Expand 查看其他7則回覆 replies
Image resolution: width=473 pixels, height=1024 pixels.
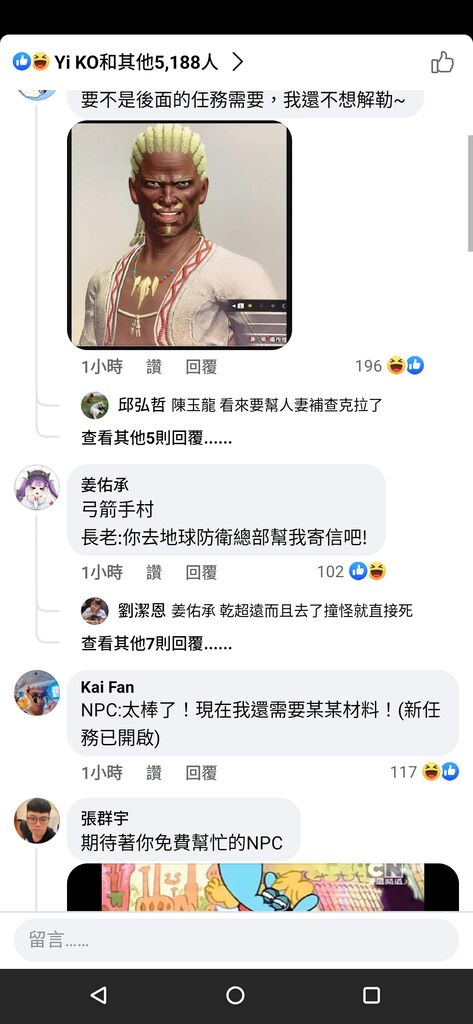[157, 644]
